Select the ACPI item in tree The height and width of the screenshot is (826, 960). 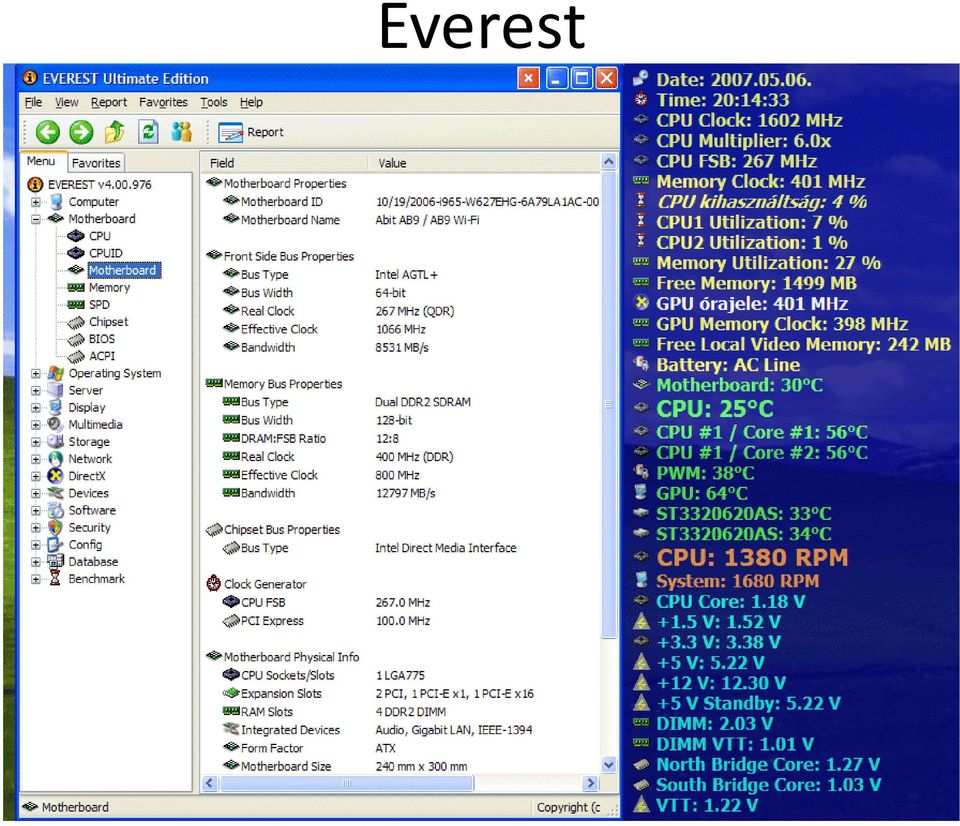point(102,356)
